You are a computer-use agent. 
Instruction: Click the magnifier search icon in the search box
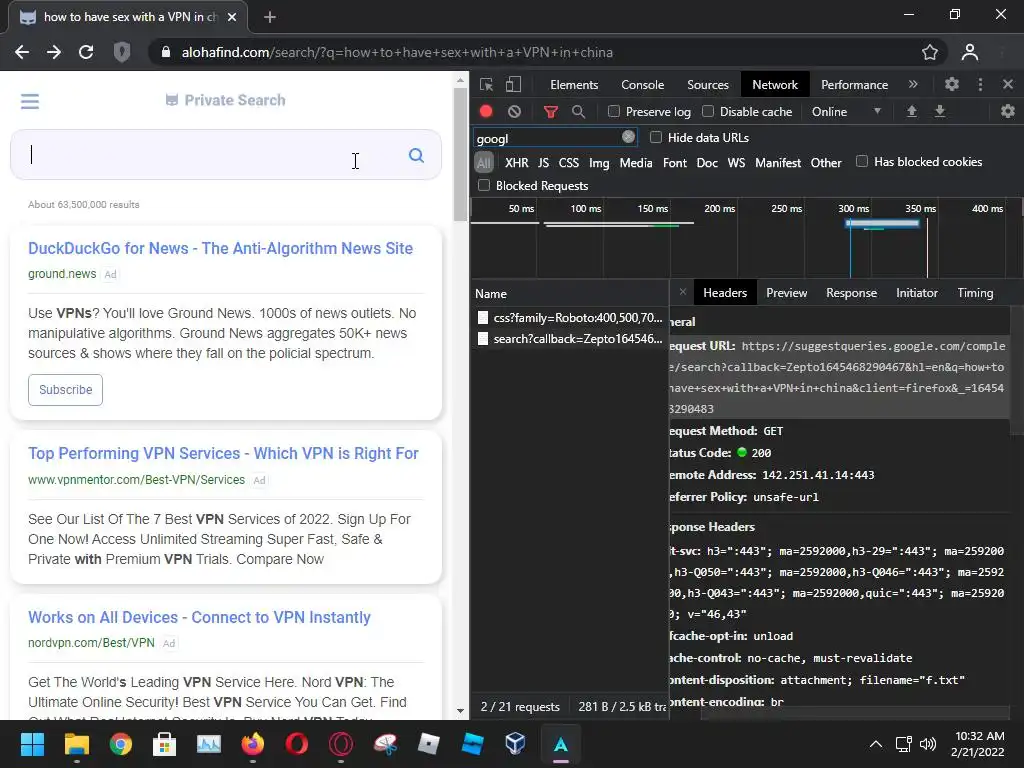click(416, 155)
